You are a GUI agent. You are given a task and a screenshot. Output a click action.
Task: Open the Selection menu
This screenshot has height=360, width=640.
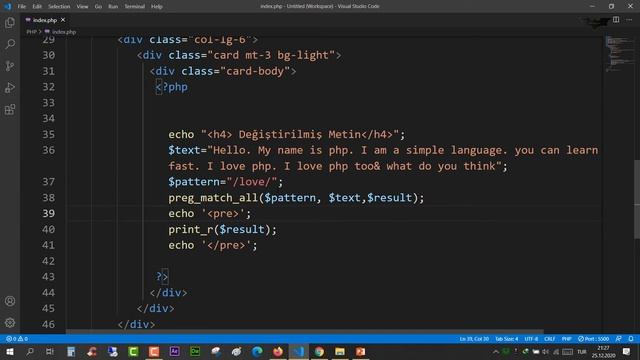(x=59, y=7)
